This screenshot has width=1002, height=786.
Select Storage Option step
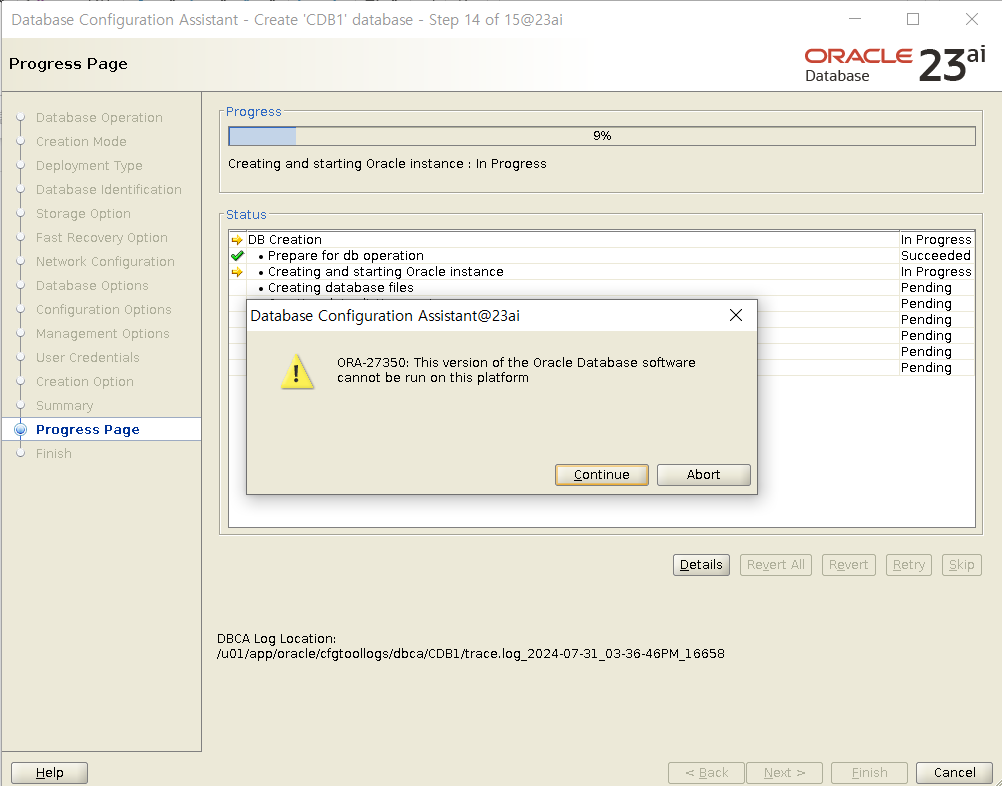pyautogui.click(x=83, y=213)
